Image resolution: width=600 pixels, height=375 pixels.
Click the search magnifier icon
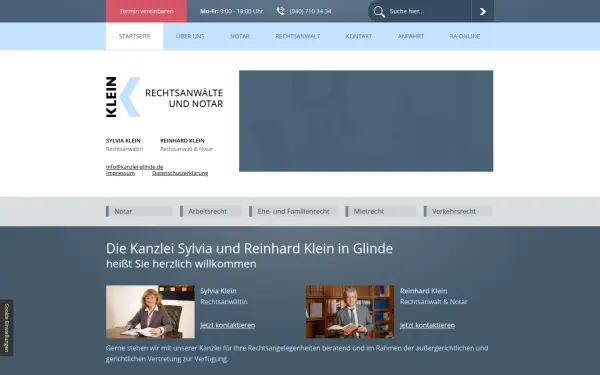click(x=379, y=11)
